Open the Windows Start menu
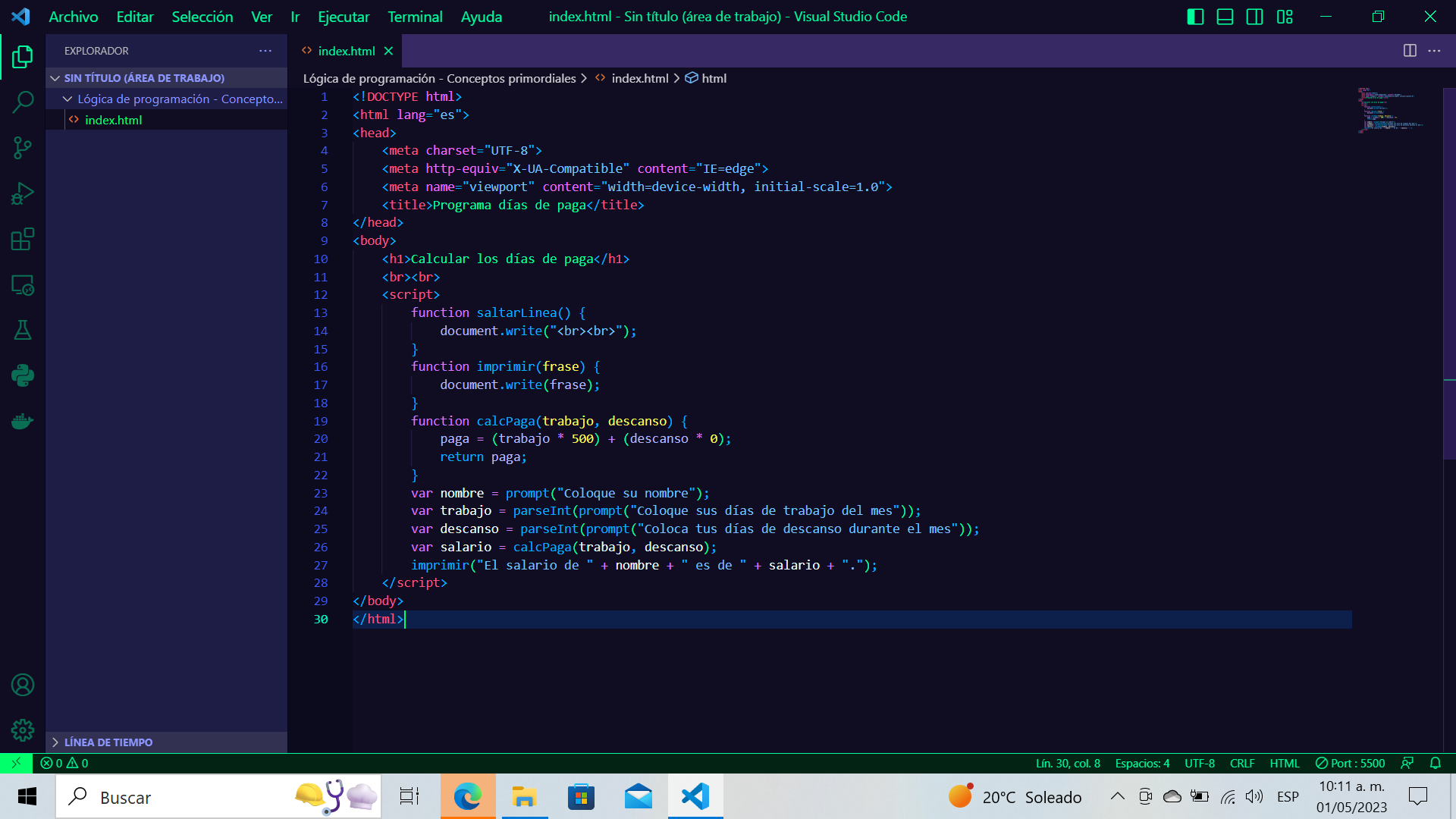The height and width of the screenshot is (819, 1456). 27,796
